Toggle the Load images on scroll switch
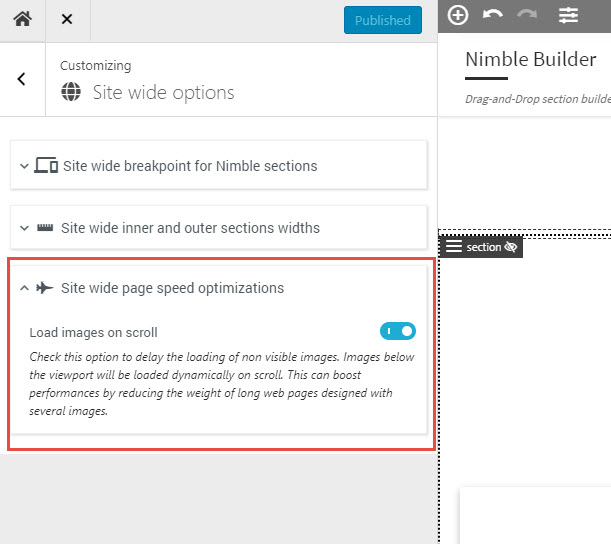The width and height of the screenshot is (611, 544). (398, 331)
